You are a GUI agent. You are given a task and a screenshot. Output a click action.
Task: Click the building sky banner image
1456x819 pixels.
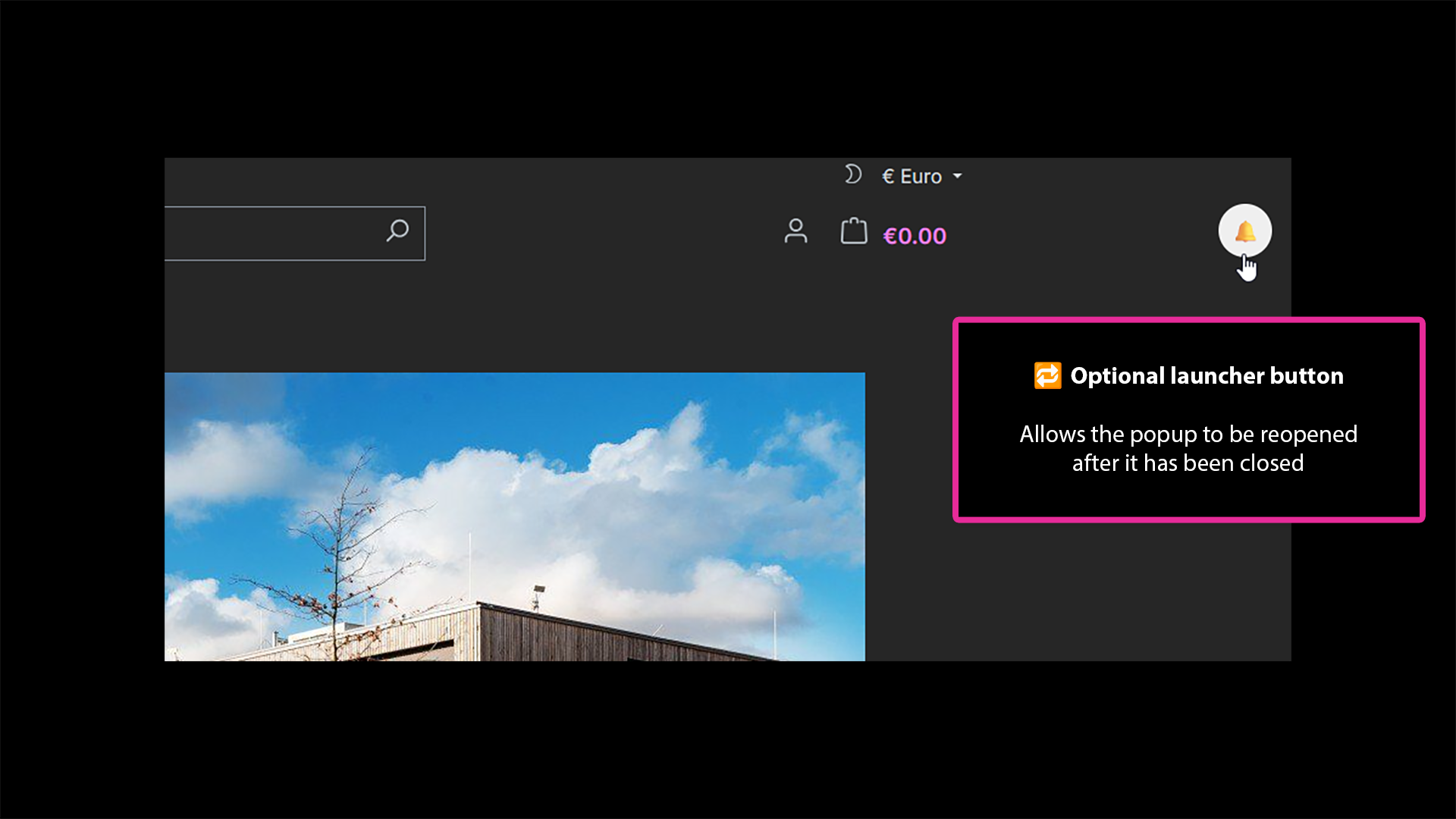[514, 516]
